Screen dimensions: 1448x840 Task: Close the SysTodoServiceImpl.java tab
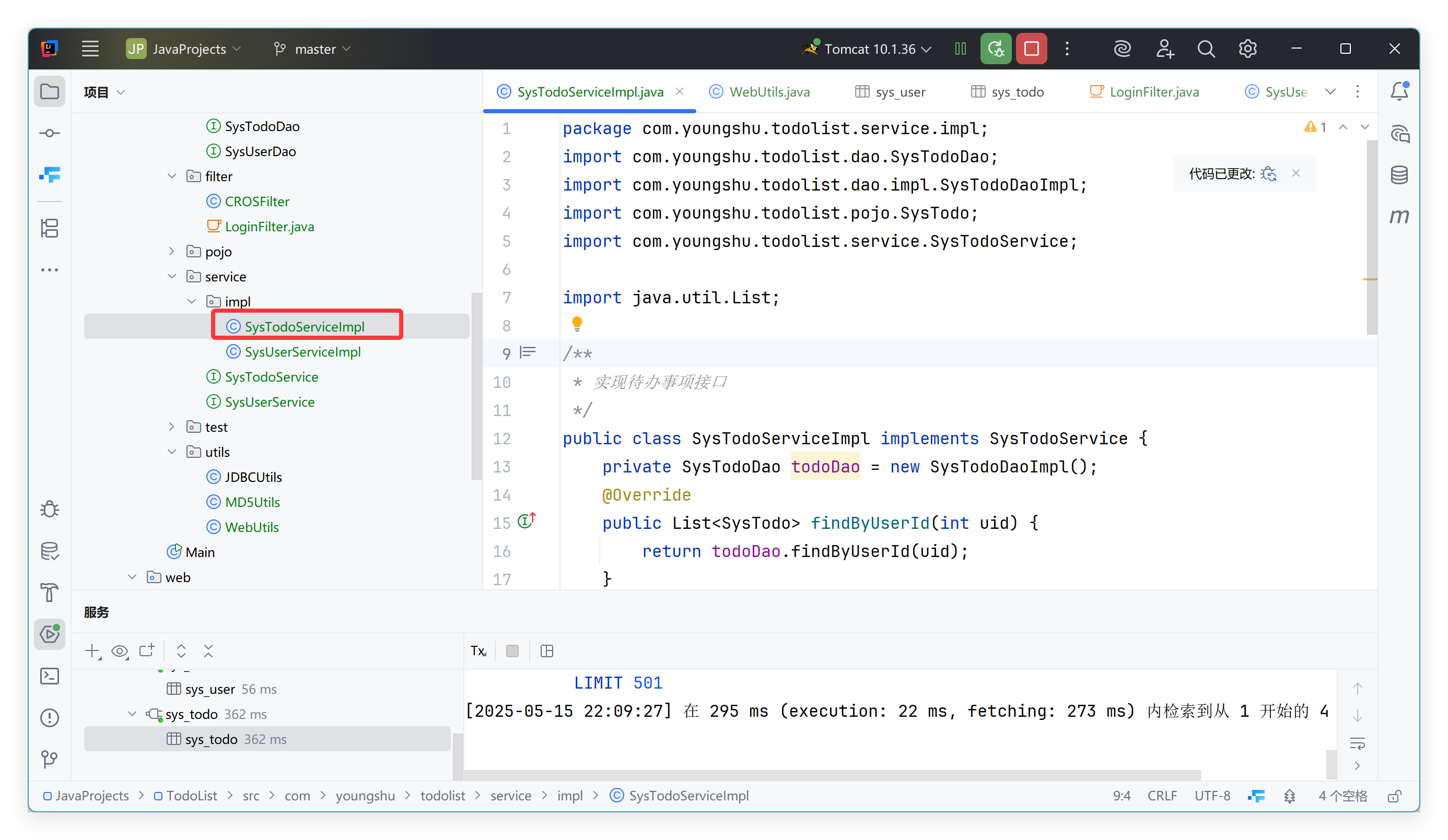coord(680,91)
